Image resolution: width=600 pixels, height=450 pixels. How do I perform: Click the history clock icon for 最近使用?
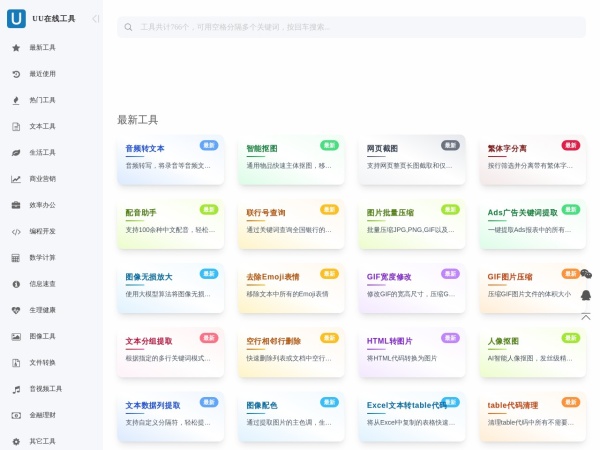(x=16, y=74)
